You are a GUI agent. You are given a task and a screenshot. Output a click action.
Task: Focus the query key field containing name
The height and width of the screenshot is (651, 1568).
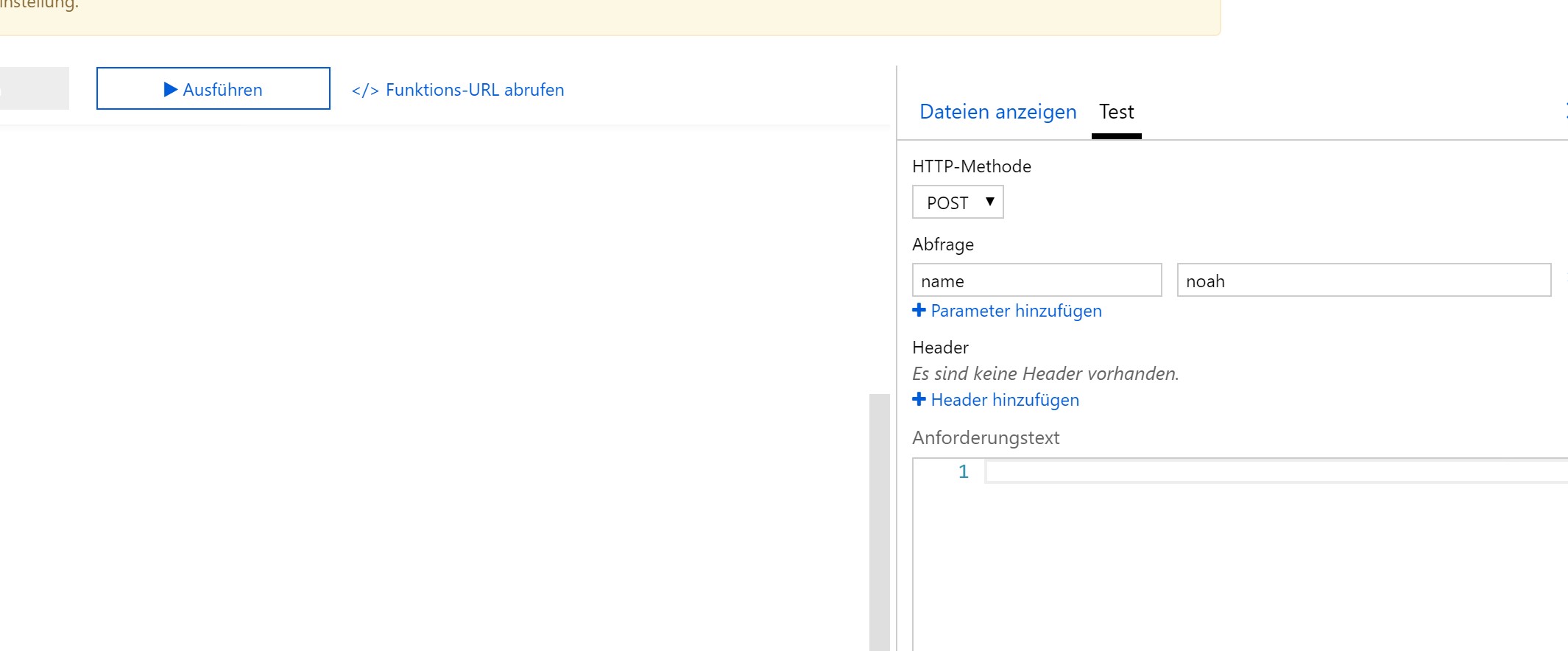click(x=1036, y=281)
